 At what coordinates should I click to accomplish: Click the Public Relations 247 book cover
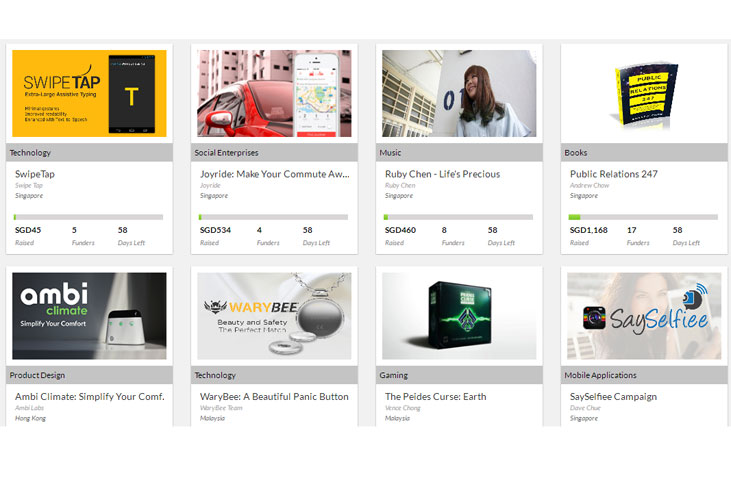coord(644,94)
